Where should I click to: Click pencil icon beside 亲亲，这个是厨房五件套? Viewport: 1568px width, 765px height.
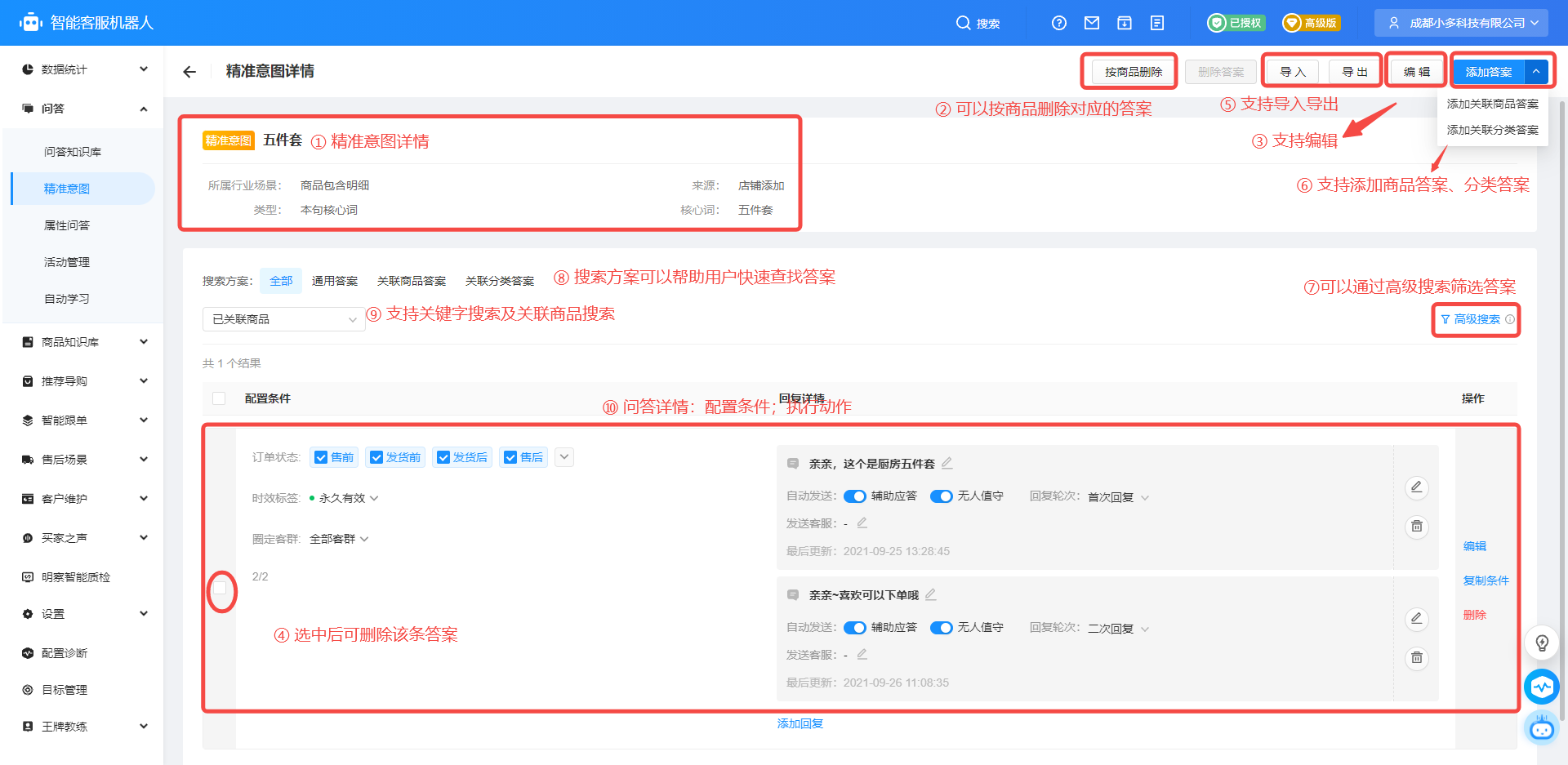[947, 463]
